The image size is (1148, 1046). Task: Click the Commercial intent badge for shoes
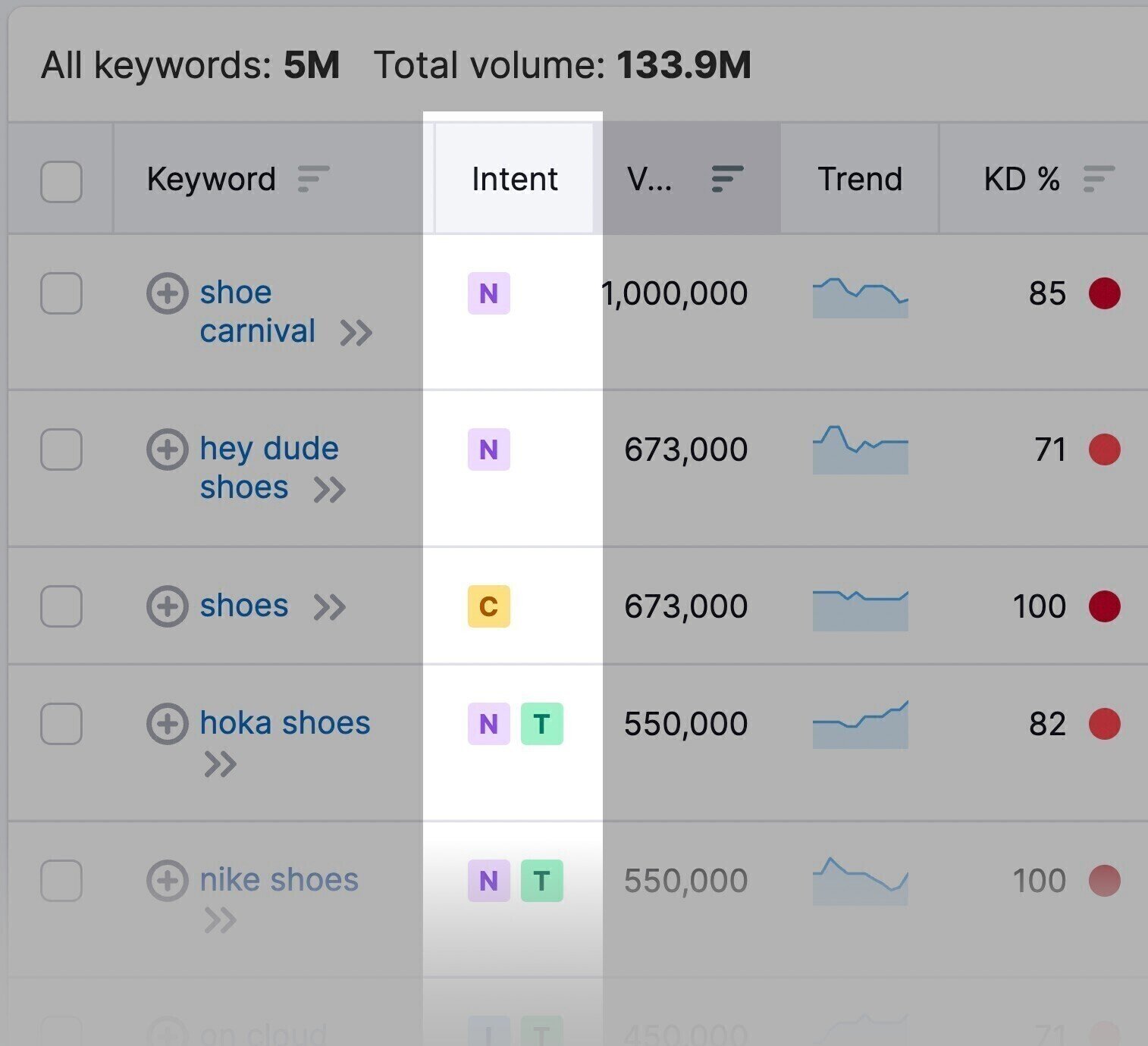click(x=488, y=606)
